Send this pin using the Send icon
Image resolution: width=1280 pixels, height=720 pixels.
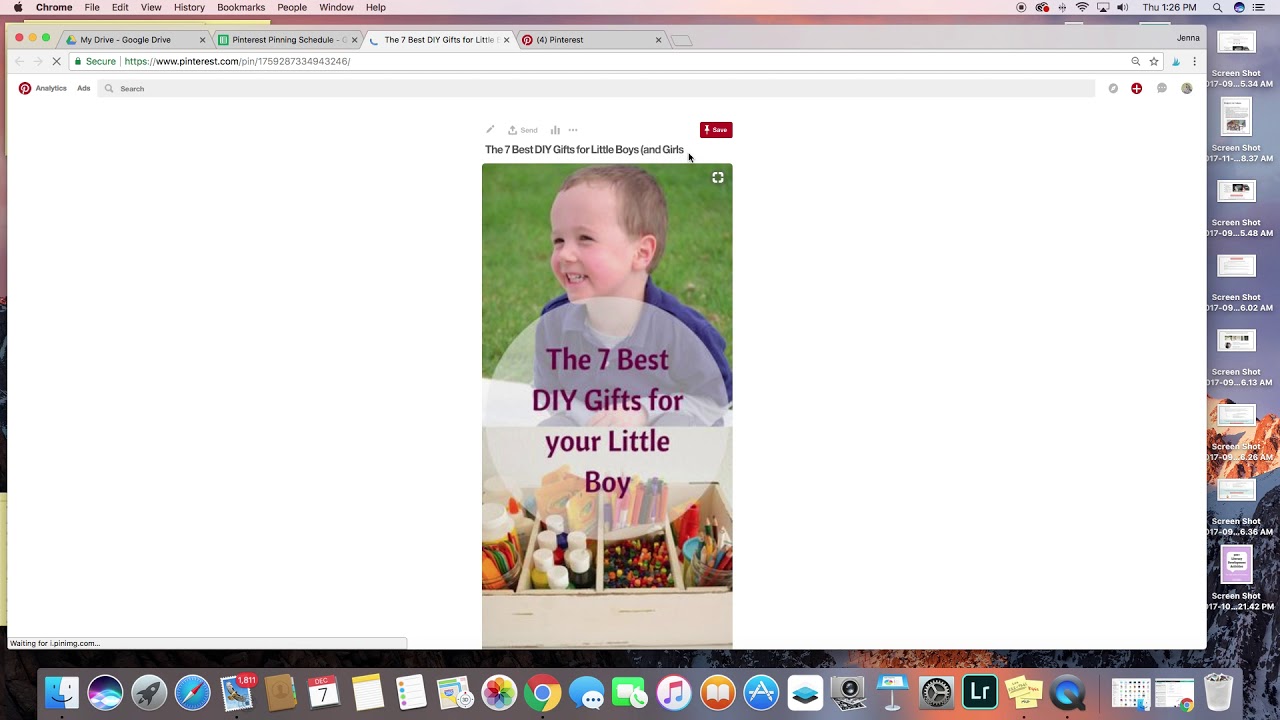(x=522, y=130)
